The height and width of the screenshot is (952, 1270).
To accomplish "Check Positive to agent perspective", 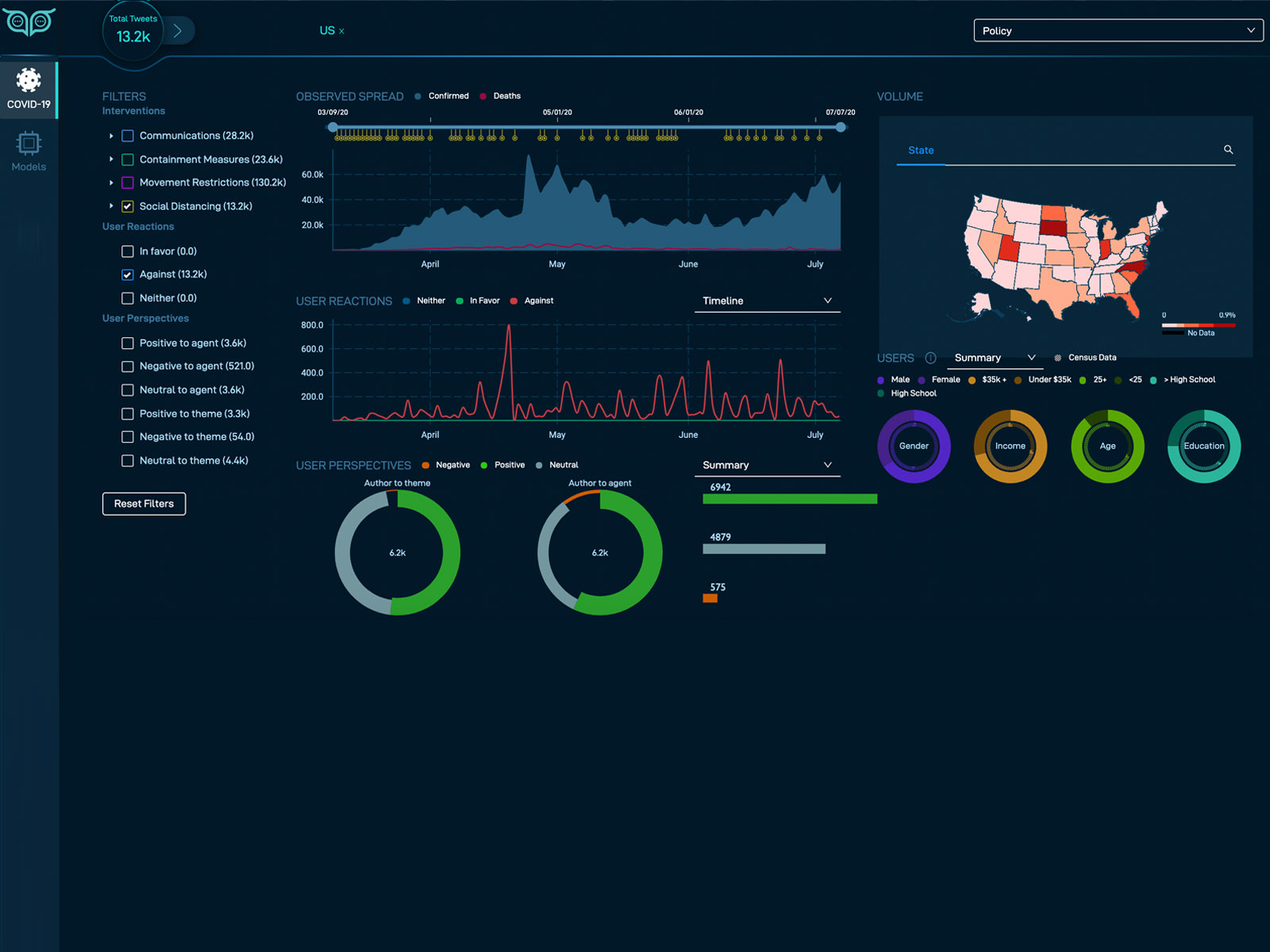I will coord(127,344).
